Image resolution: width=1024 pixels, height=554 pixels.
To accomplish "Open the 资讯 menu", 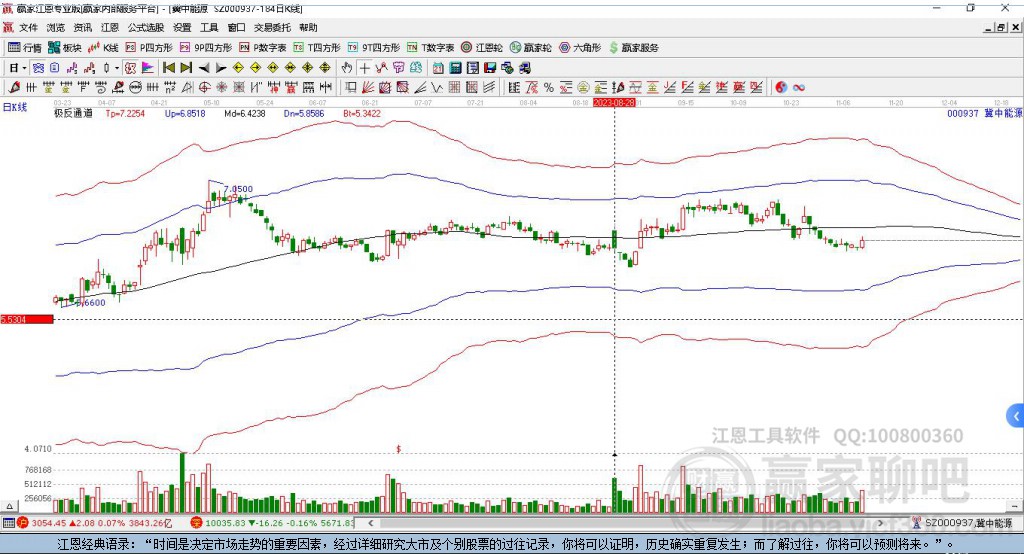I will tap(82, 27).
